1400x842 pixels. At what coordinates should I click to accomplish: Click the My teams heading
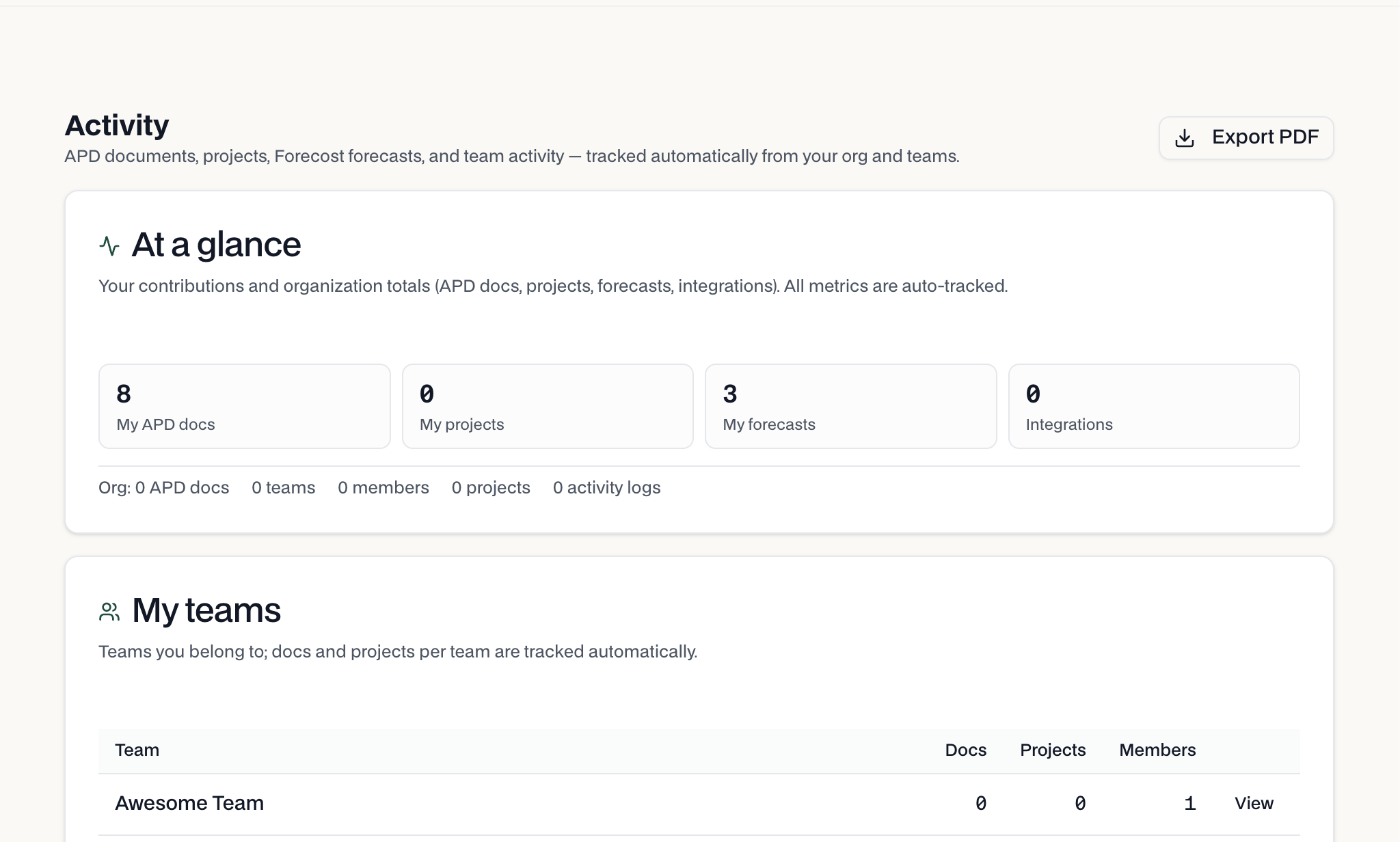pyautogui.click(x=206, y=610)
